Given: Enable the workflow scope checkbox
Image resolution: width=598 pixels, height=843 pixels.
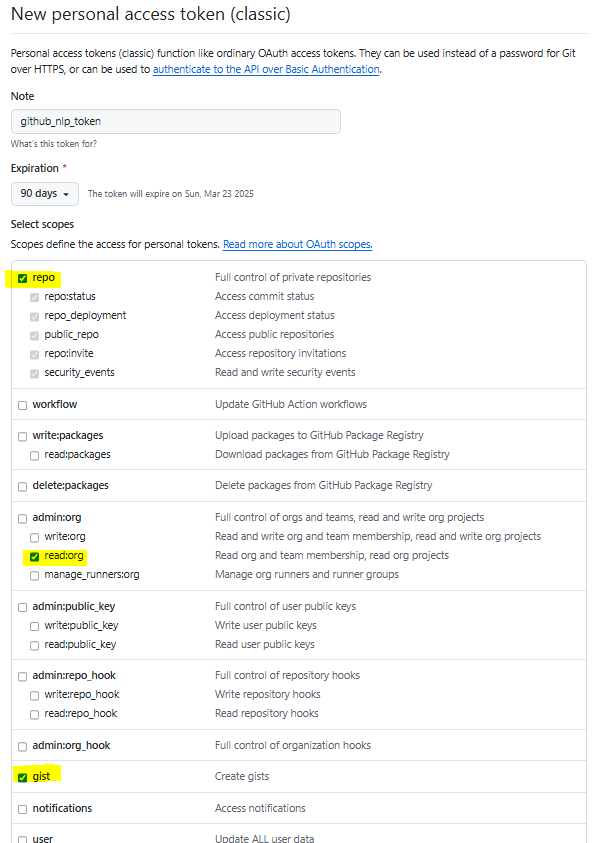Looking at the screenshot, I should [x=23, y=405].
